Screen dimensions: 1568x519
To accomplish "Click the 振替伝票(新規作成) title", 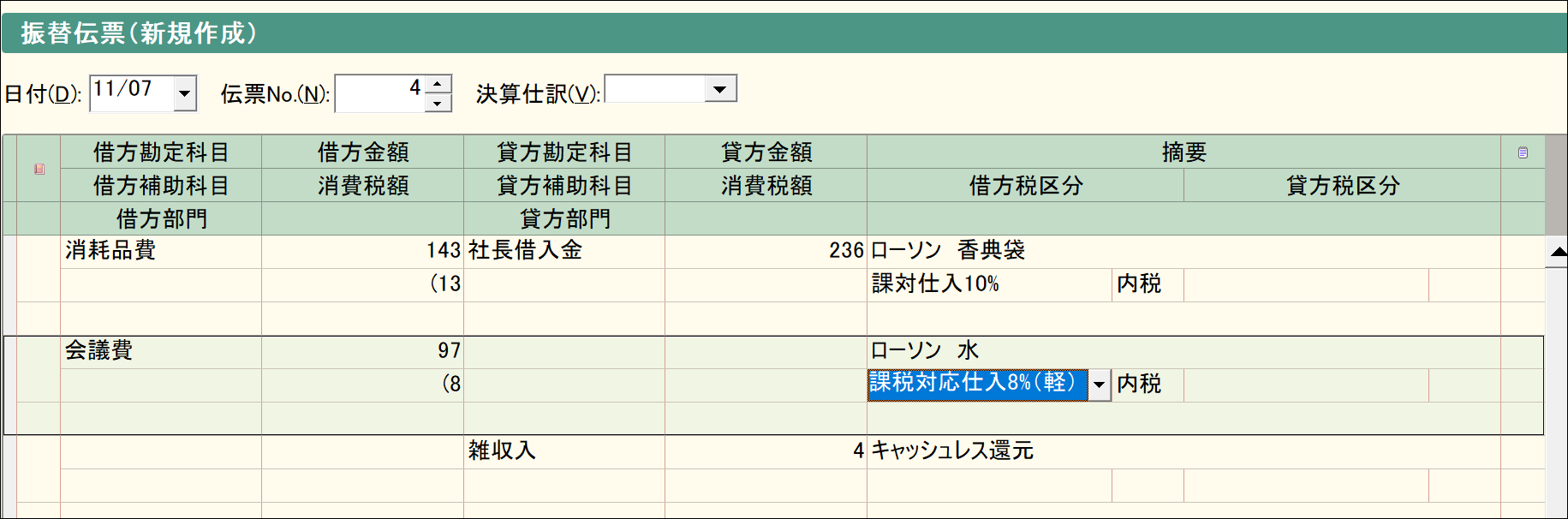I will [x=139, y=33].
